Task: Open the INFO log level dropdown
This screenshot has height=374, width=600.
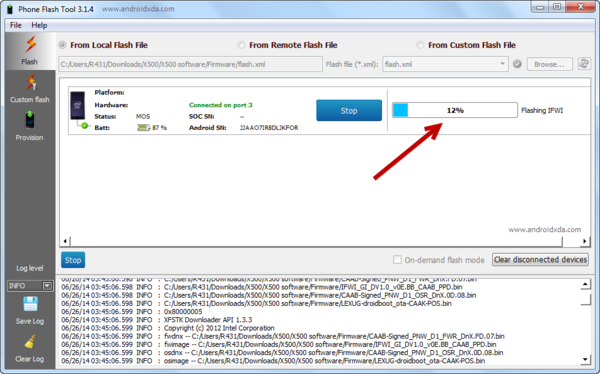Action: (47, 286)
